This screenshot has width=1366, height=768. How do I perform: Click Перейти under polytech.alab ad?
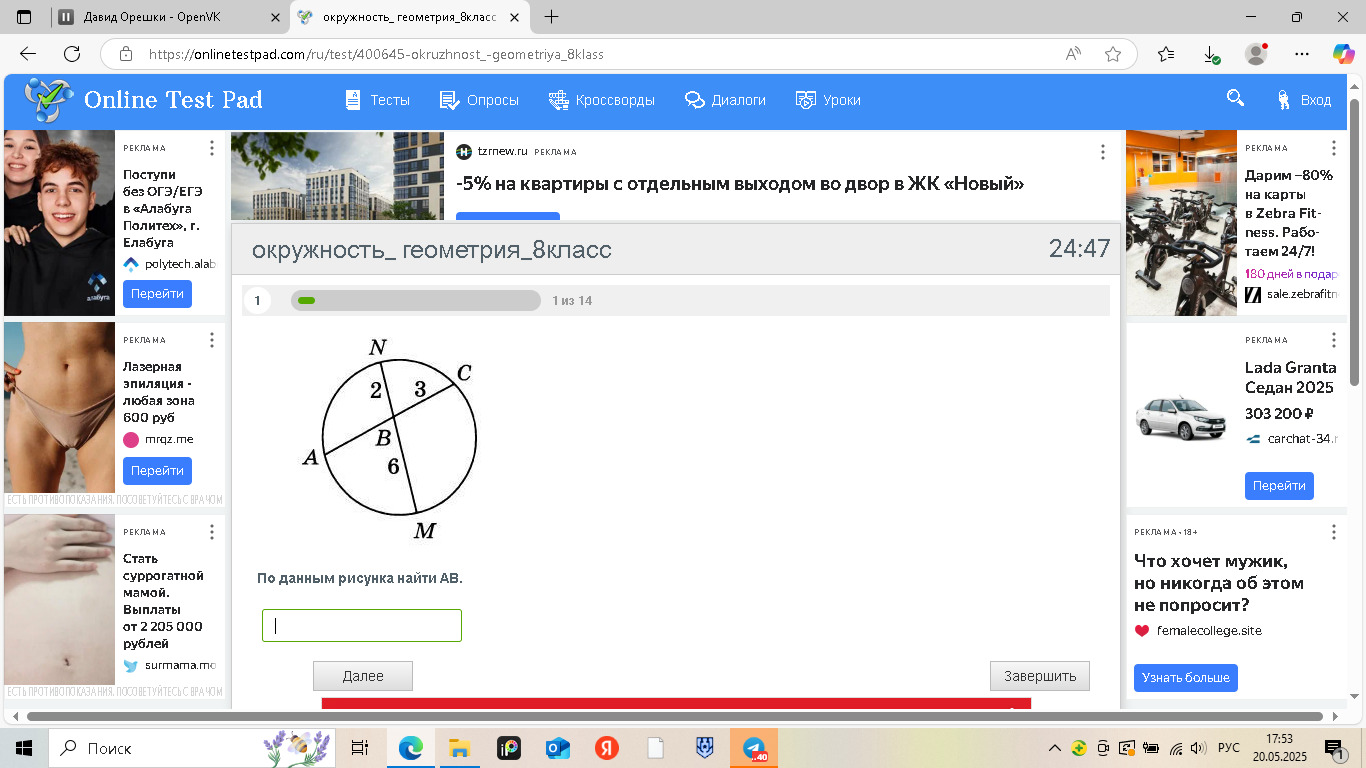[157, 294]
